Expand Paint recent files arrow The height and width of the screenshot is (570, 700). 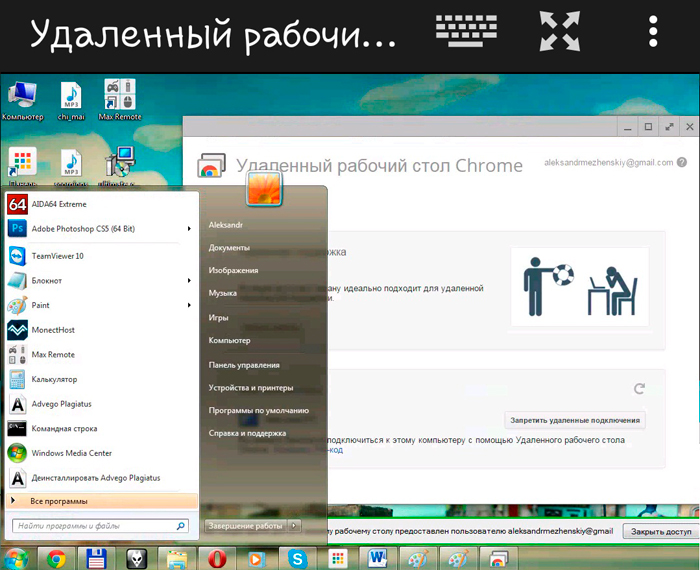click(189, 305)
